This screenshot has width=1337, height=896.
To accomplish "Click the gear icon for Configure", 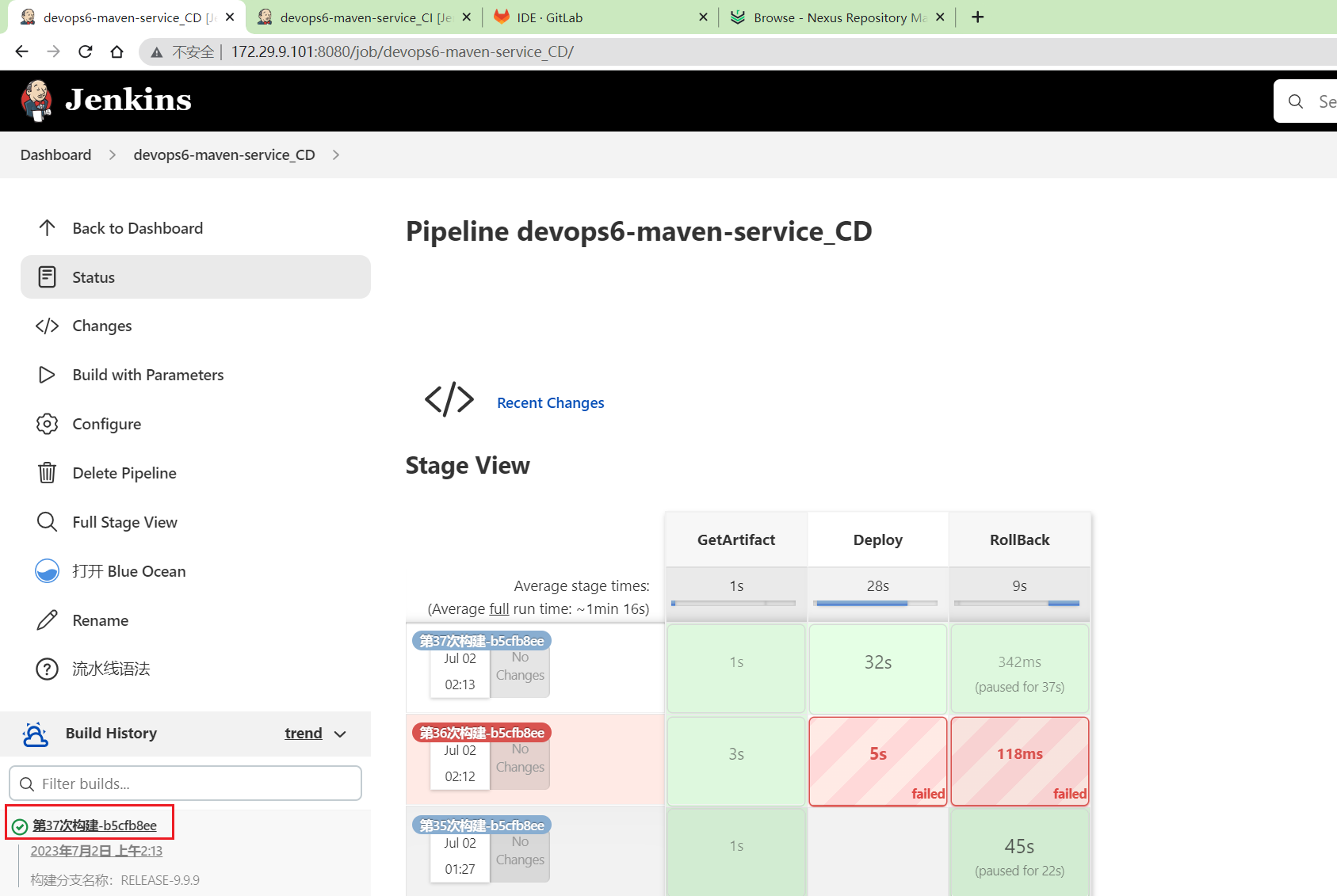I will coord(47,424).
